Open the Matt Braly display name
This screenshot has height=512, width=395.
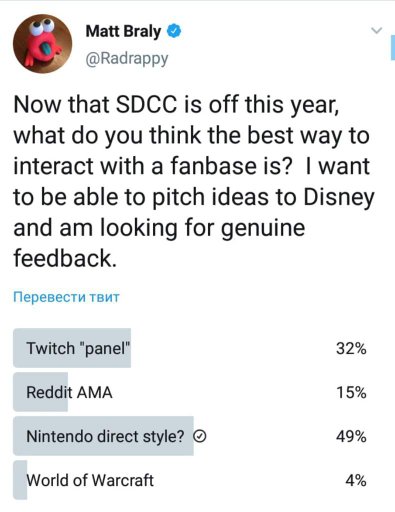[123, 31]
